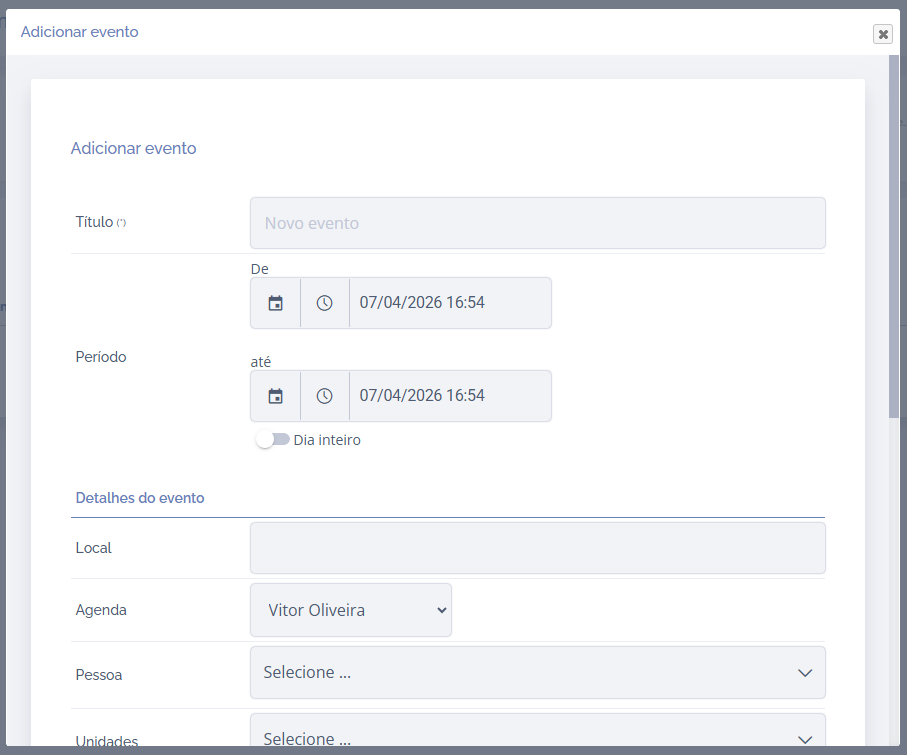
Task: Close the Adicionar evento dialog
Action: pos(883,34)
